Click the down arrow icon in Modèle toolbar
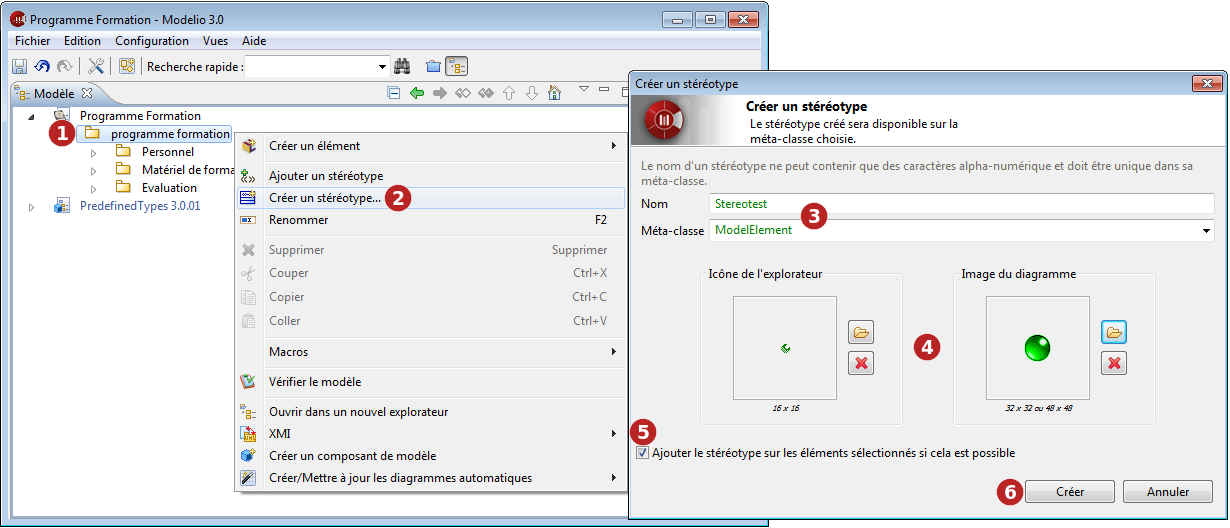The width and height of the screenshot is (1230, 528). point(532,93)
